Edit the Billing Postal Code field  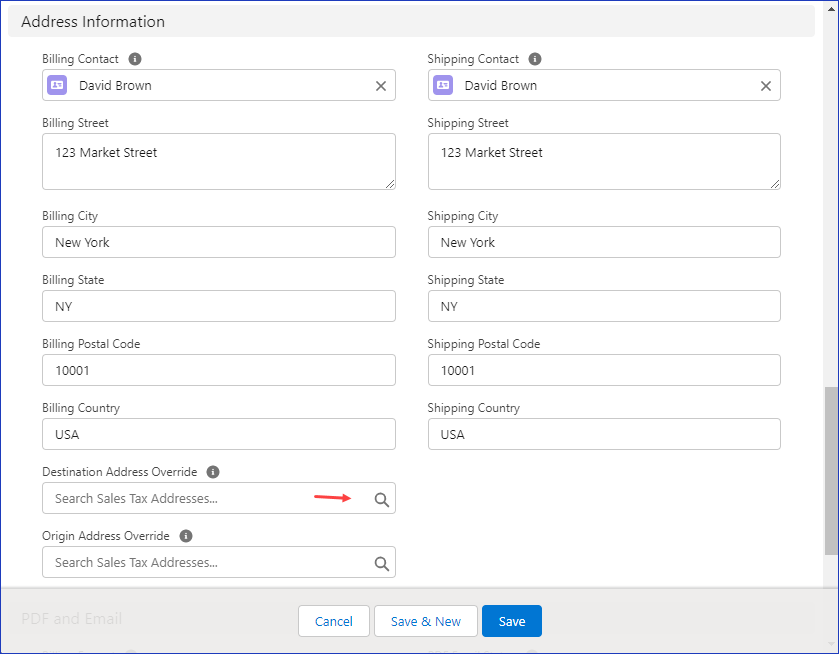click(219, 370)
